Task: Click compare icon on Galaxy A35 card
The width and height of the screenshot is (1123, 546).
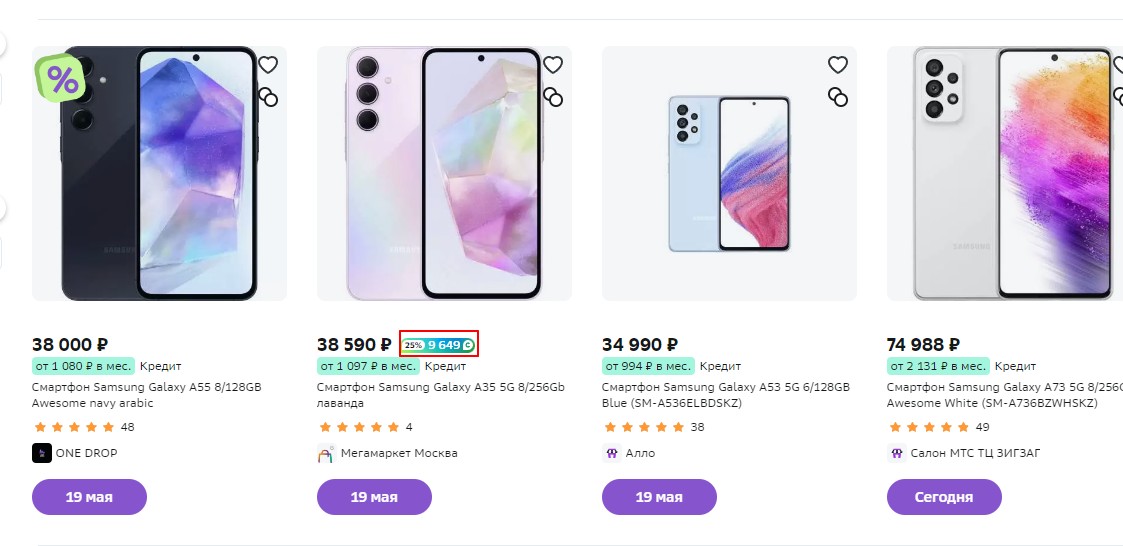Action: [x=553, y=96]
